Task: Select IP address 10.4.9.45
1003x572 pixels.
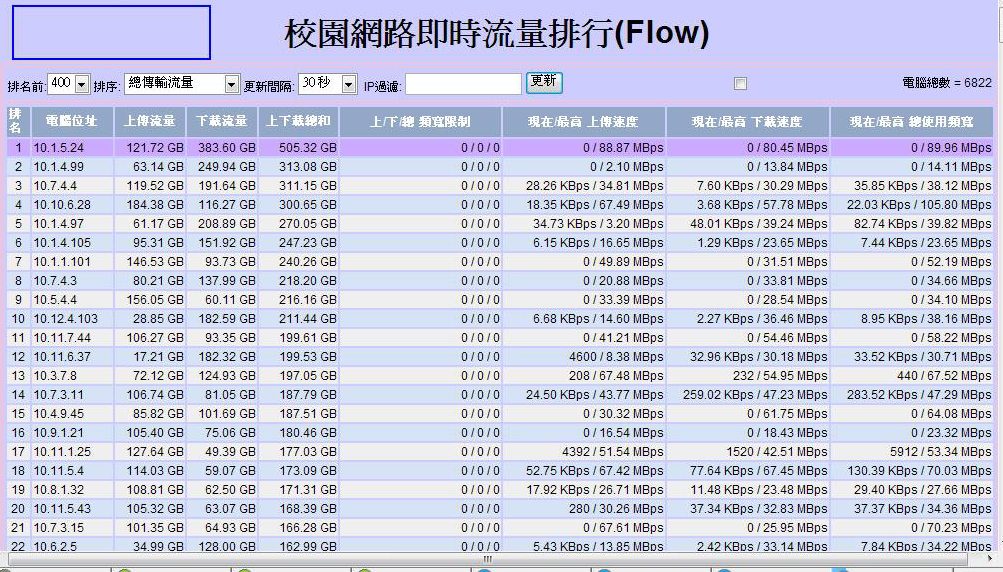Action: coord(58,414)
